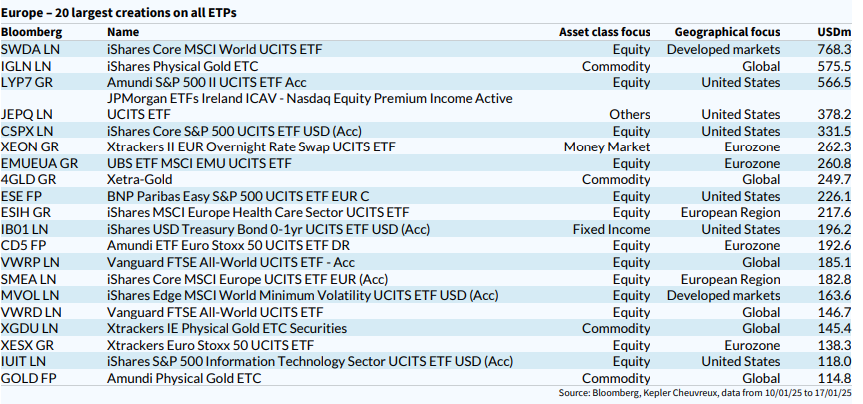Select the 185.1 USDm value

pos(835,262)
